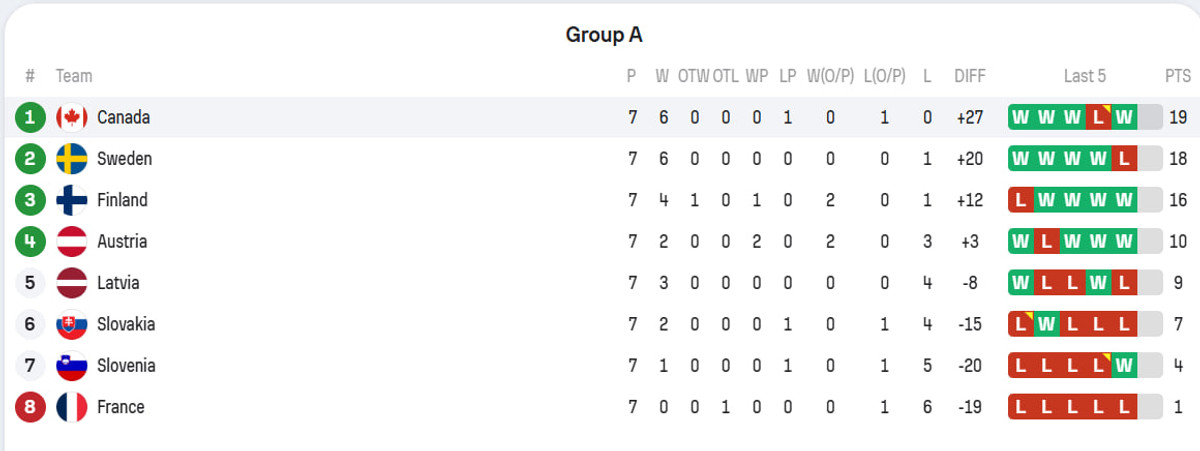Click the Sweden flag icon

coord(71,159)
